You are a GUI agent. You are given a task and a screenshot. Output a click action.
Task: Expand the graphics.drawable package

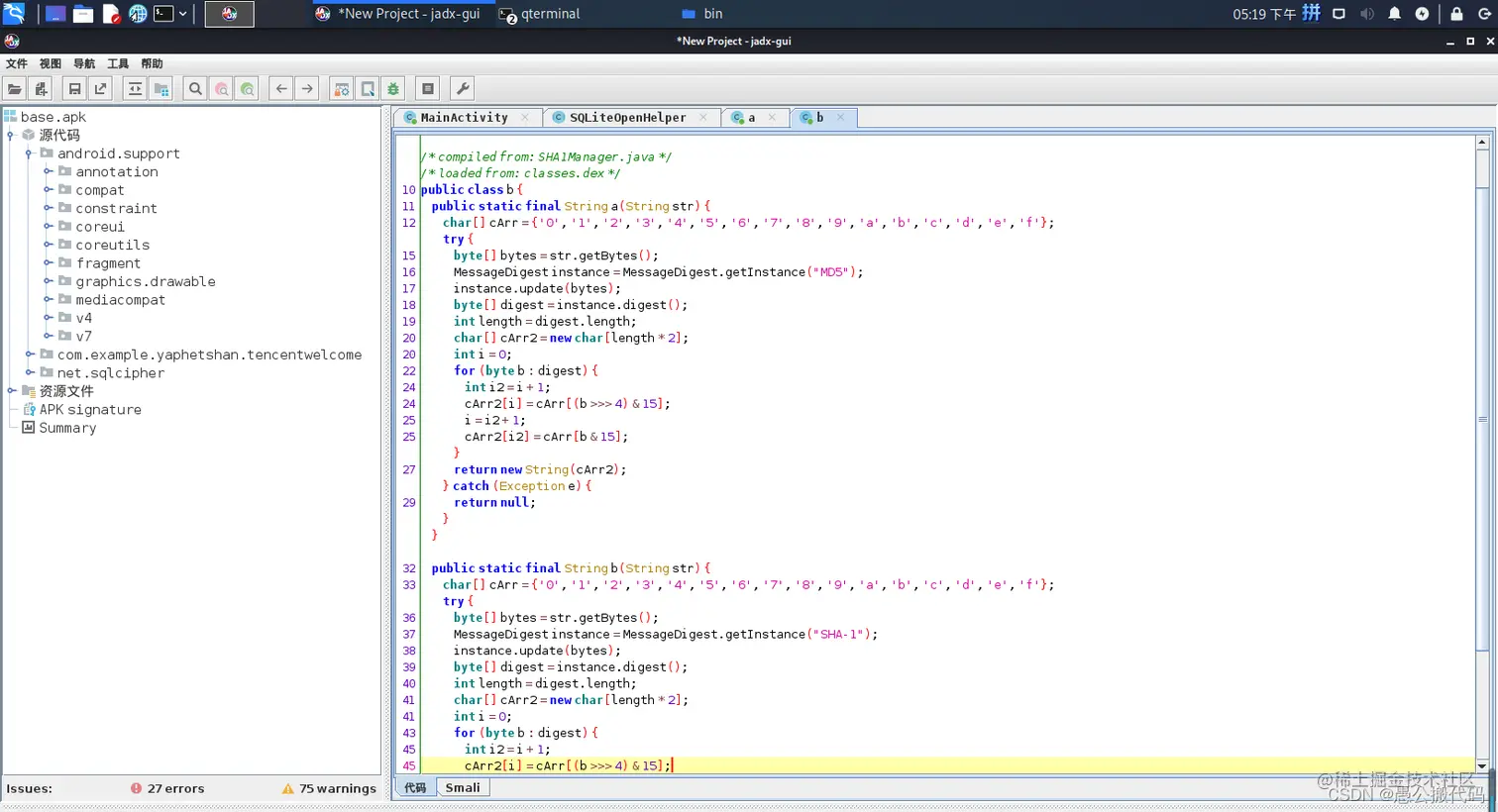[48, 281]
